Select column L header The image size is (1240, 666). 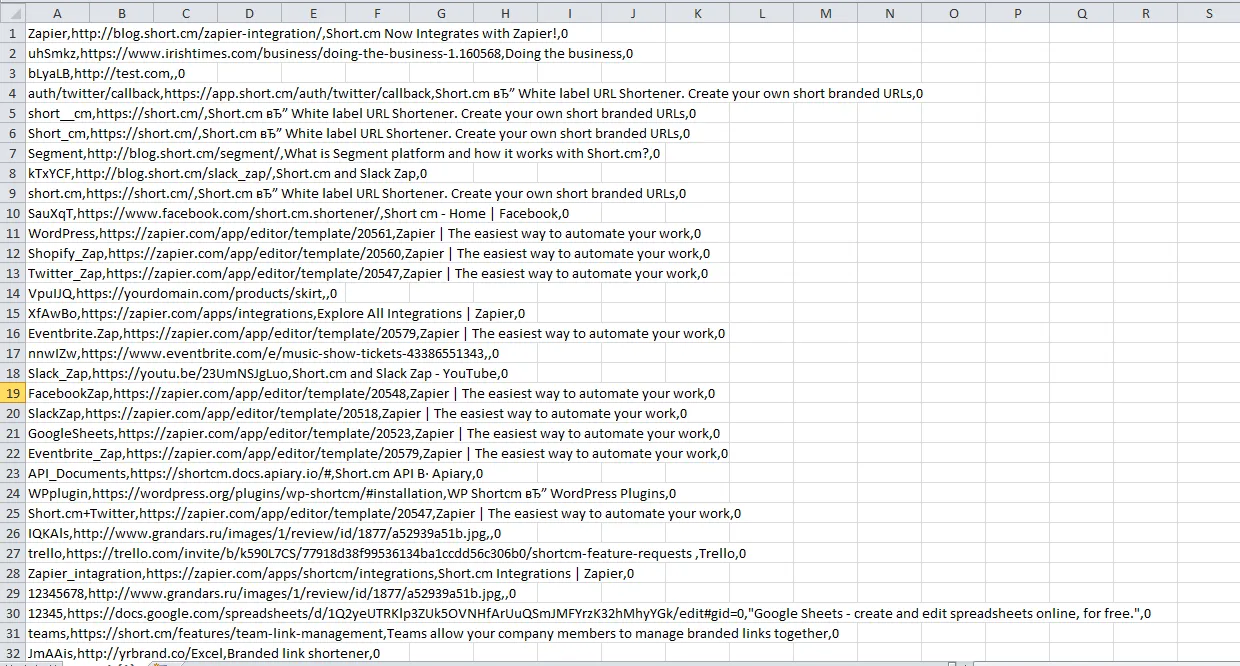point(761,13)
